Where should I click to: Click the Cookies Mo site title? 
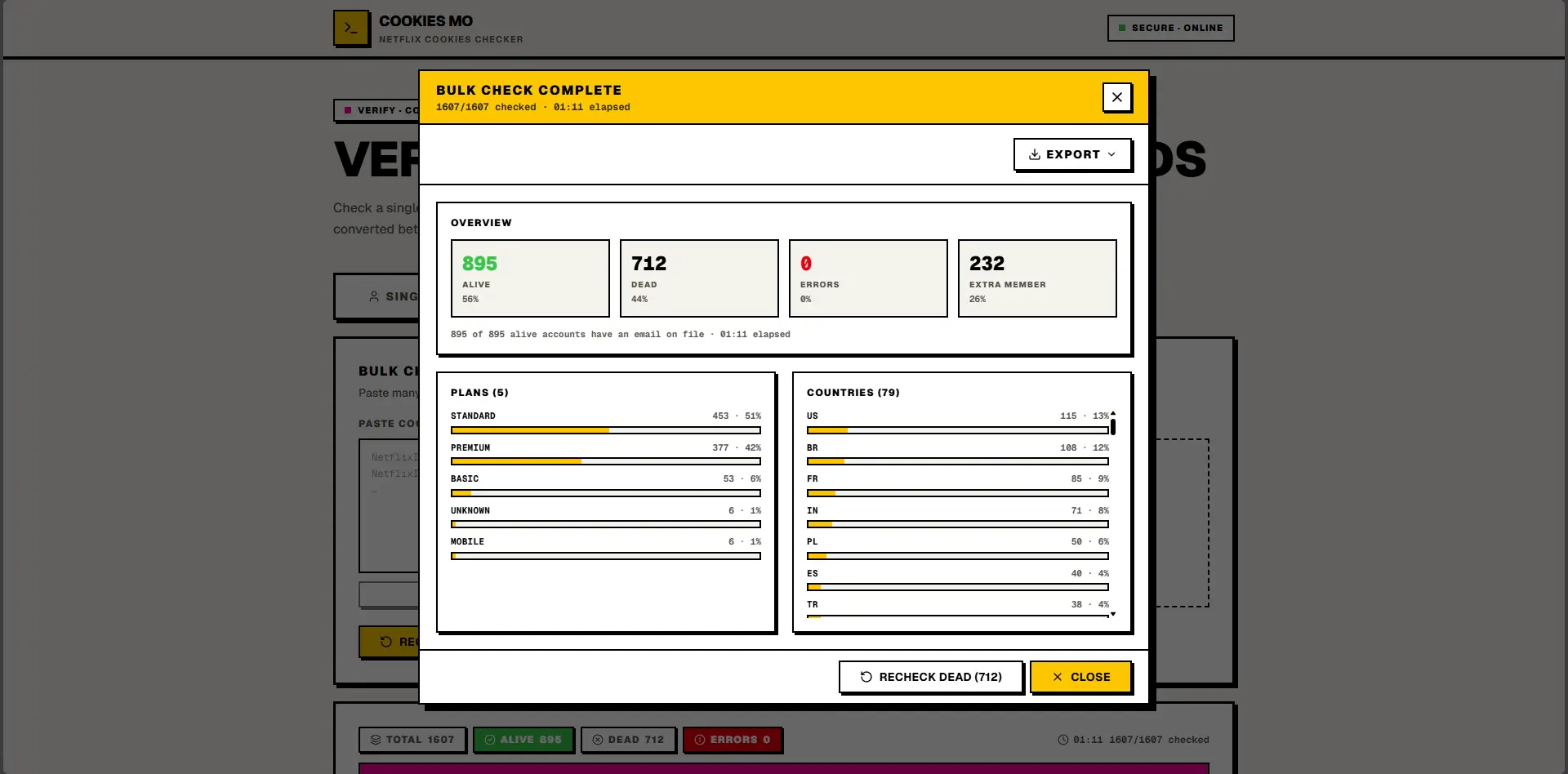coord(425,21)
